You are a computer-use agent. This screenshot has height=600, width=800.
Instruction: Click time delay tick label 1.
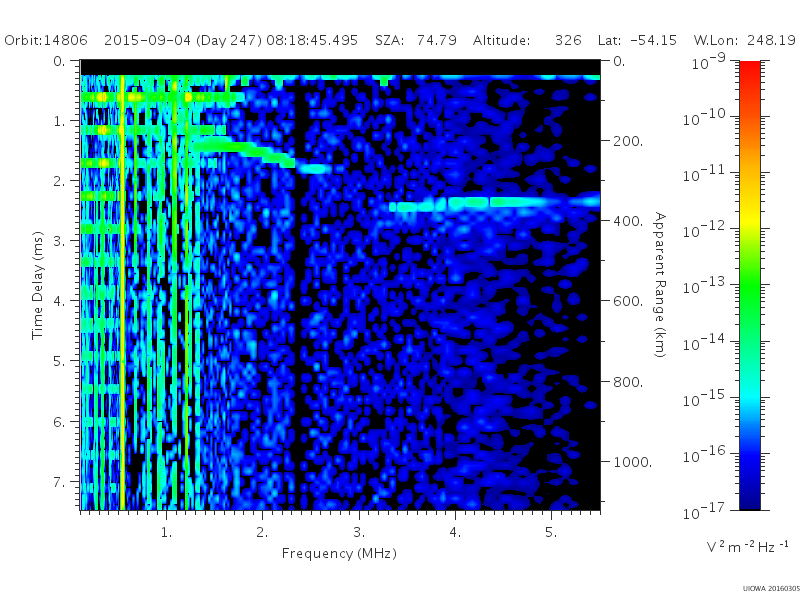pyautogui.click(x=60, y=121)
